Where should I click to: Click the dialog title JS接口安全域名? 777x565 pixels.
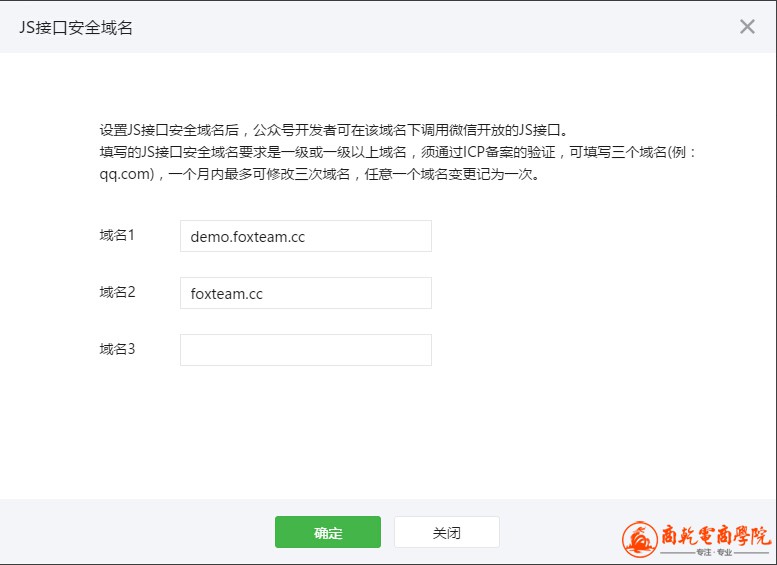76,28
